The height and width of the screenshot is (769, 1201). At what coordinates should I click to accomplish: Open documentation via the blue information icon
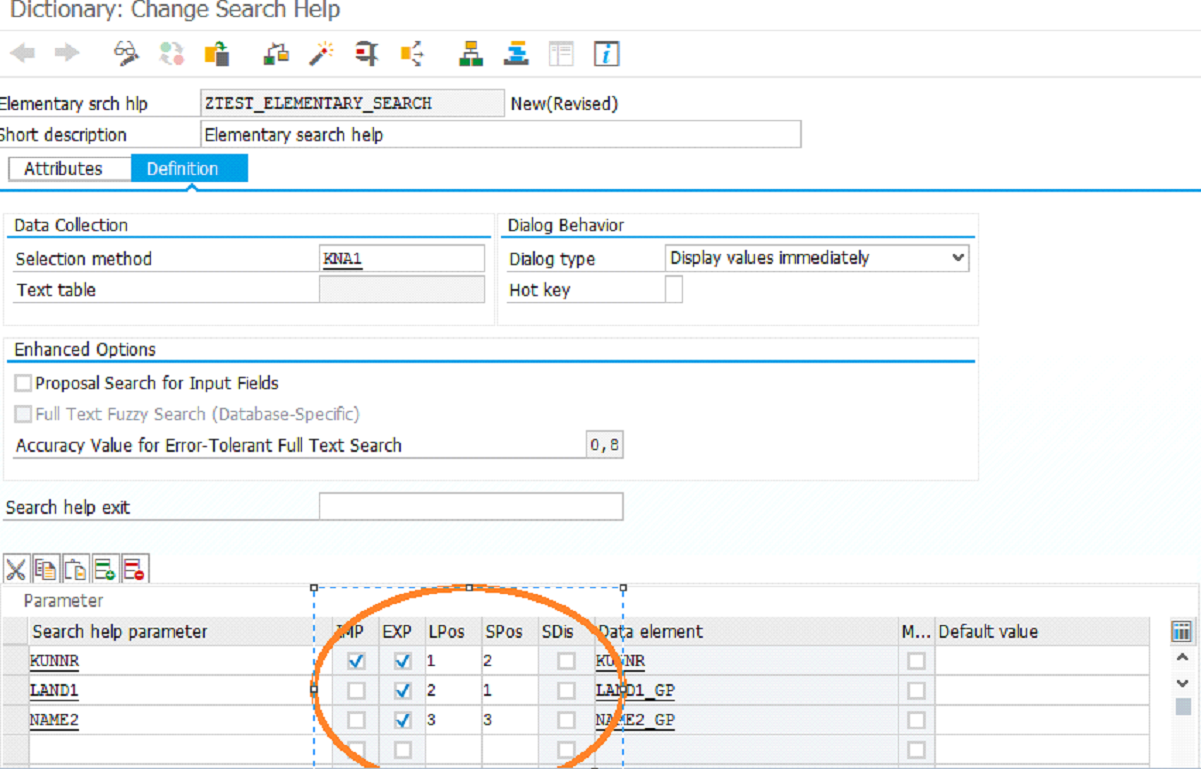(x=605, y=53)
